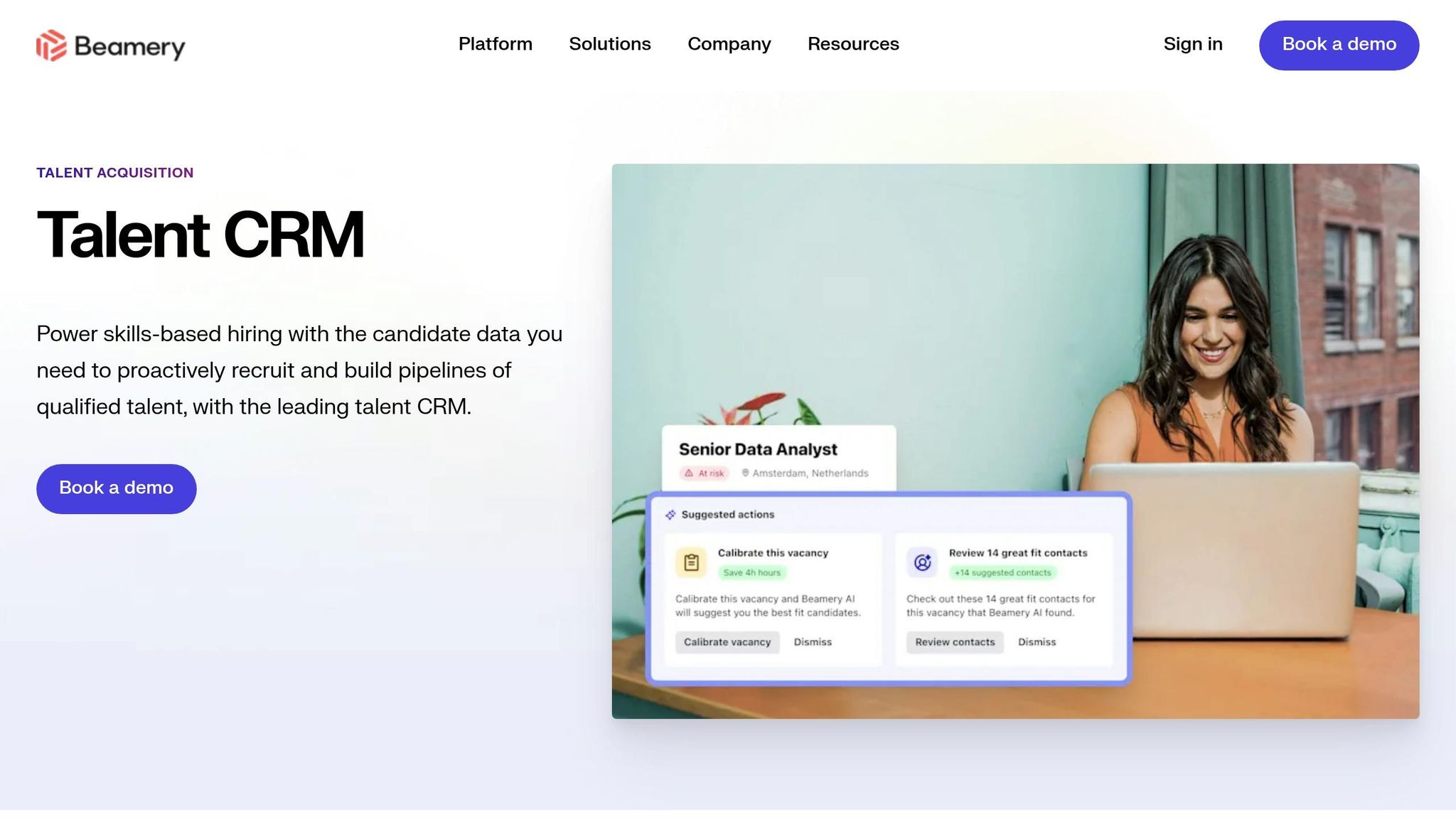Click the Calibrate vacancy button
Viewport: 1456px width, 819px height.
click(x=727, y=642)
